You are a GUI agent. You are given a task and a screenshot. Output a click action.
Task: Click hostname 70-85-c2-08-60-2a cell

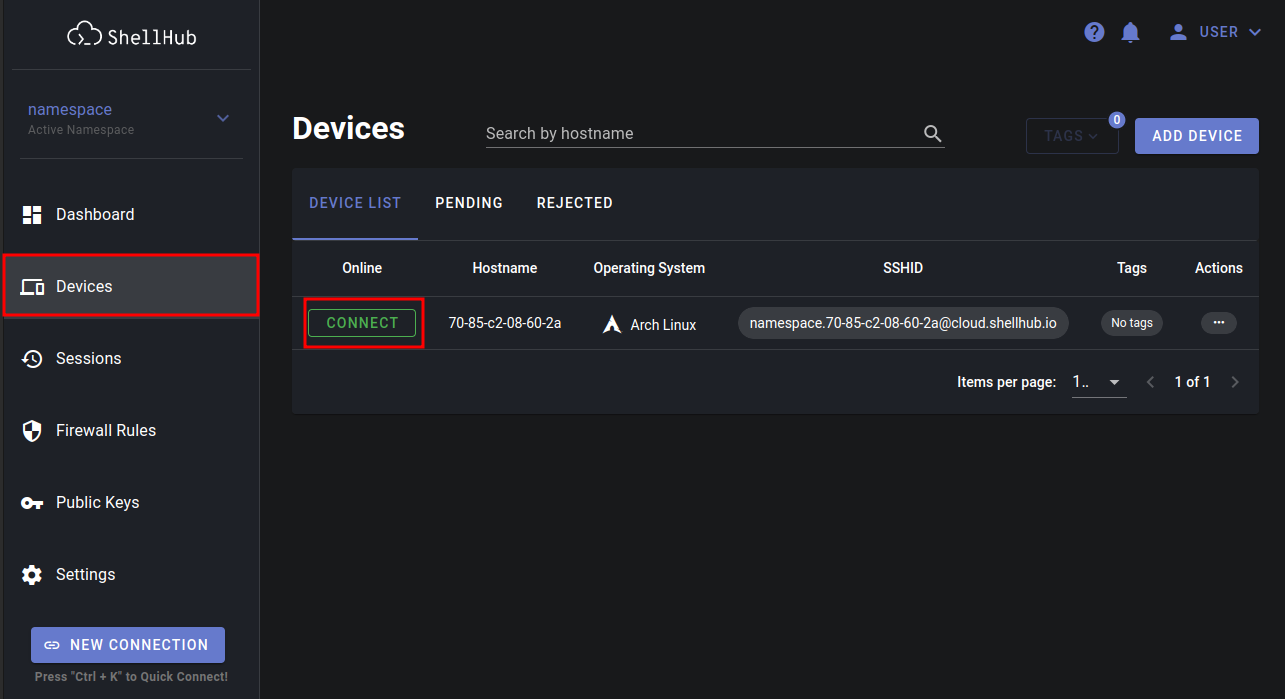point(505,323)
